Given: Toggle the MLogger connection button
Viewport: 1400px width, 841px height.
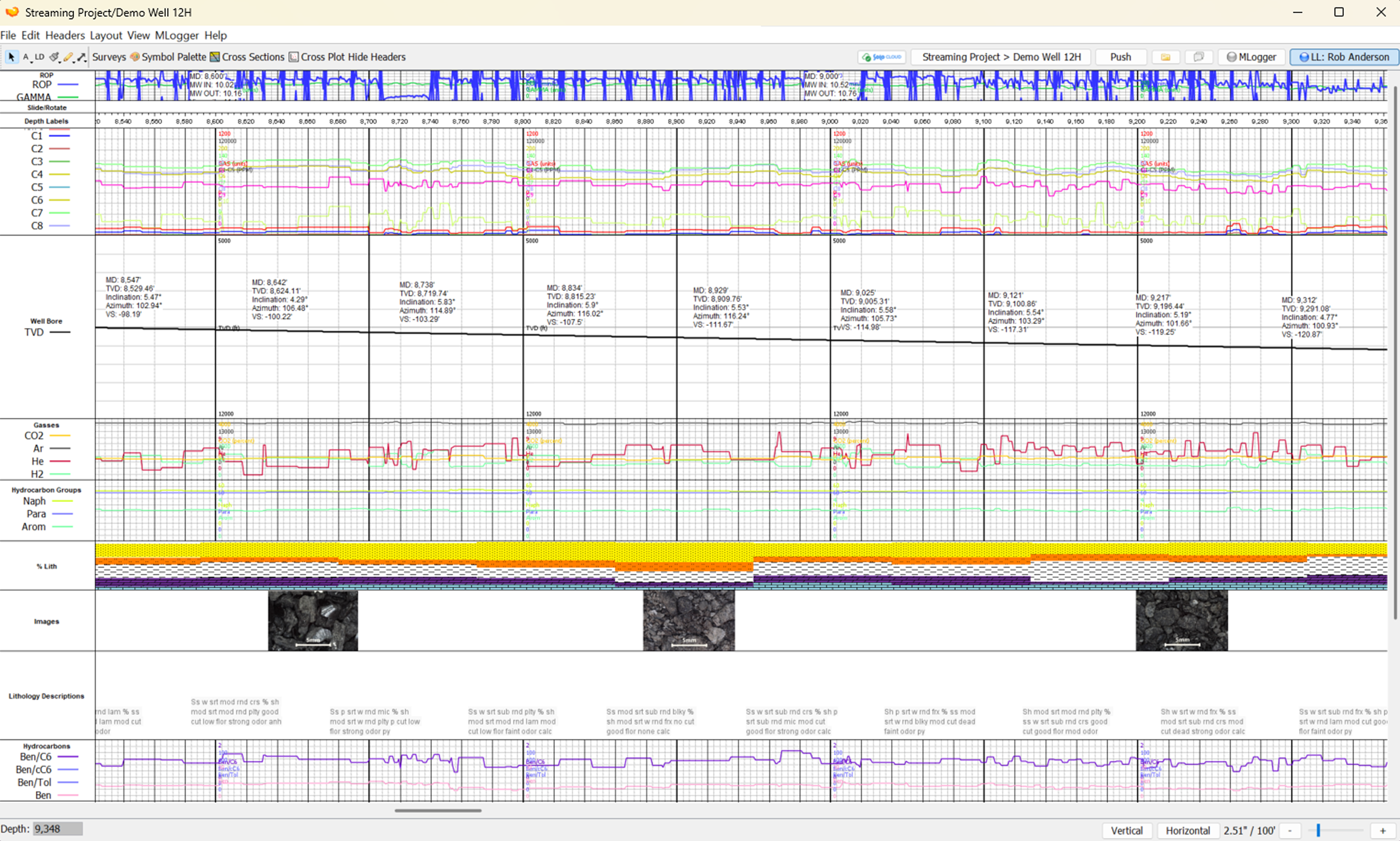Looking at the screenshot, I should point(1251,57).
